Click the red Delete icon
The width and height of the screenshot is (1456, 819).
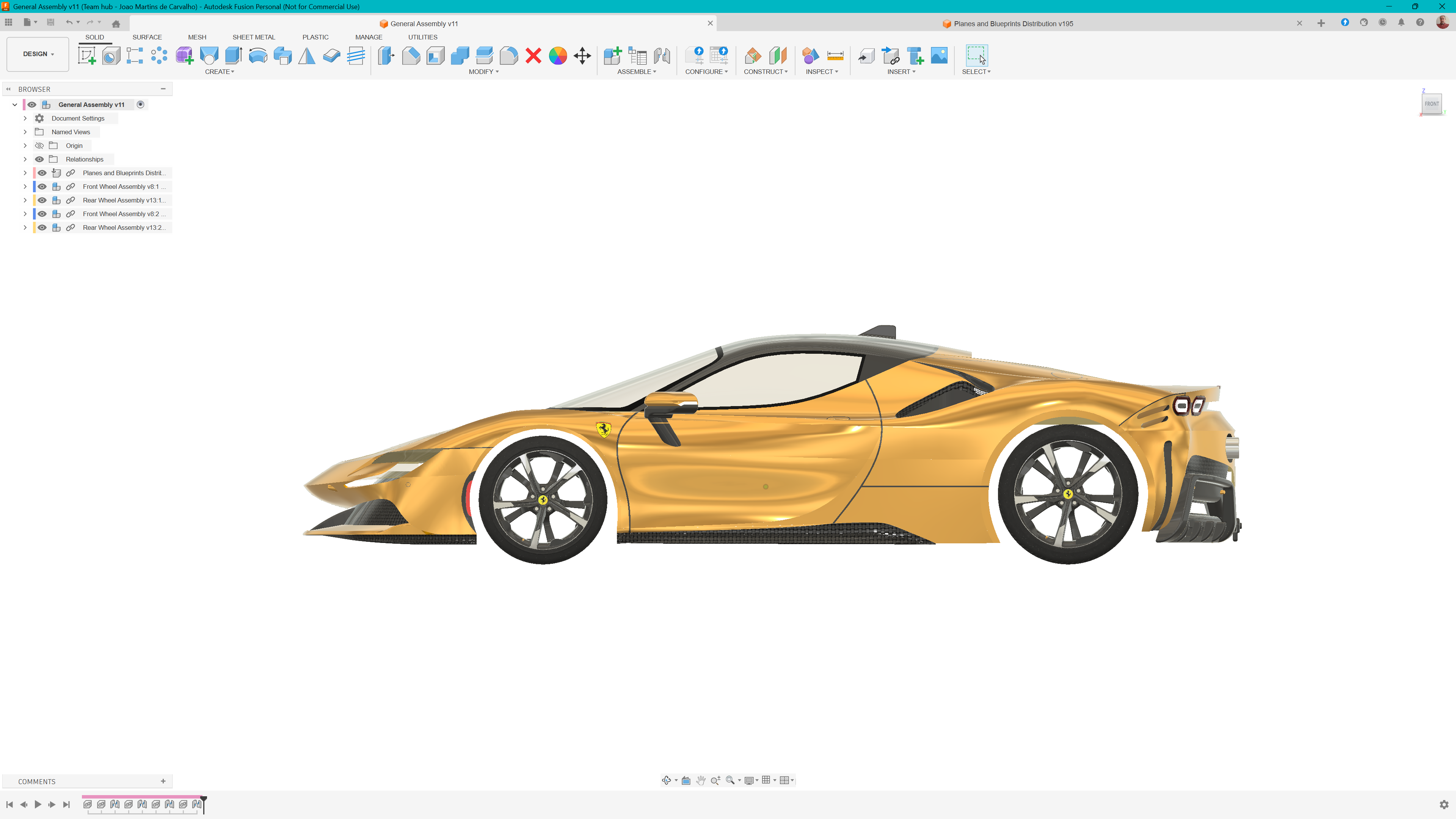coord(533,55)
